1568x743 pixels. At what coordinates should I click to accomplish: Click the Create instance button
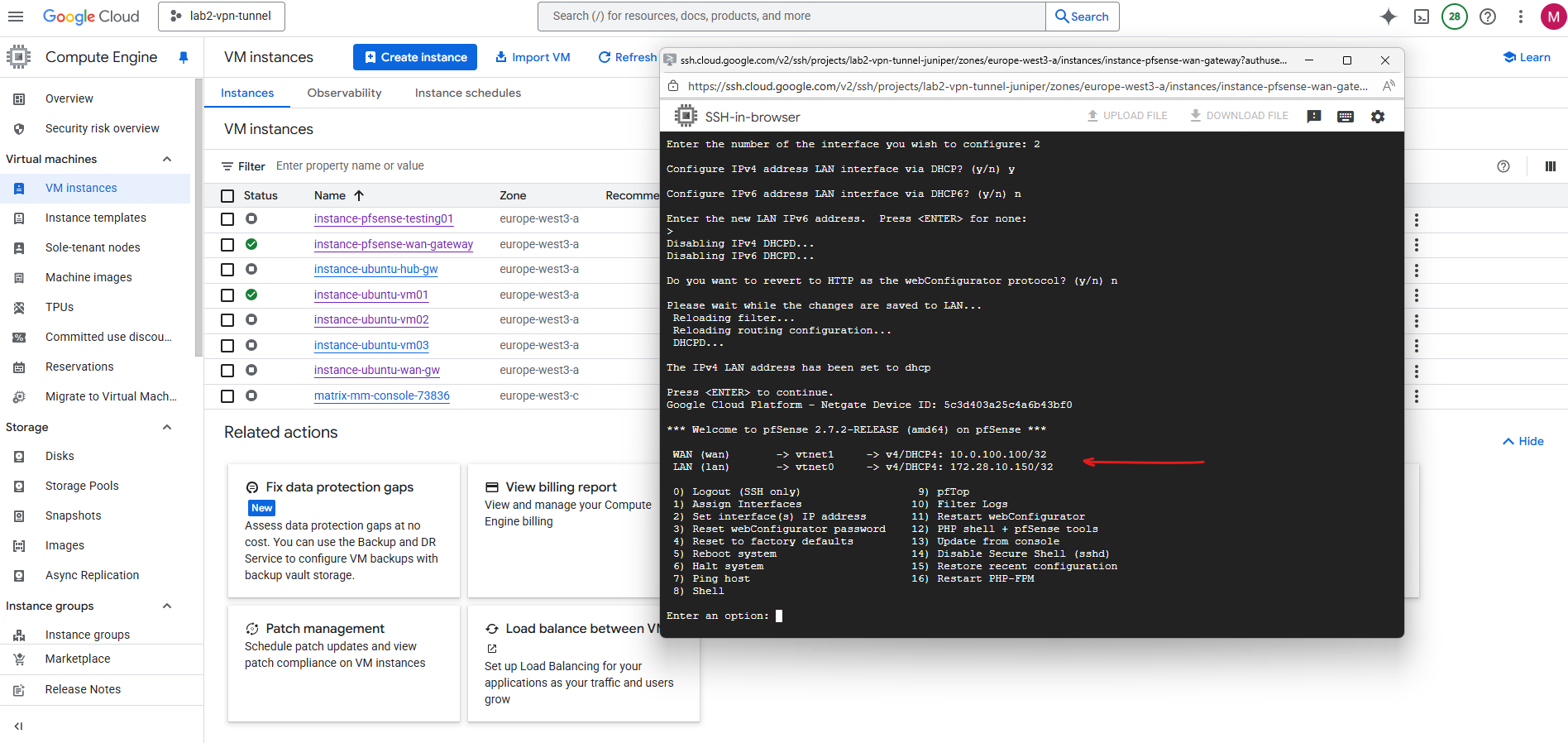[x=415, y=57]
